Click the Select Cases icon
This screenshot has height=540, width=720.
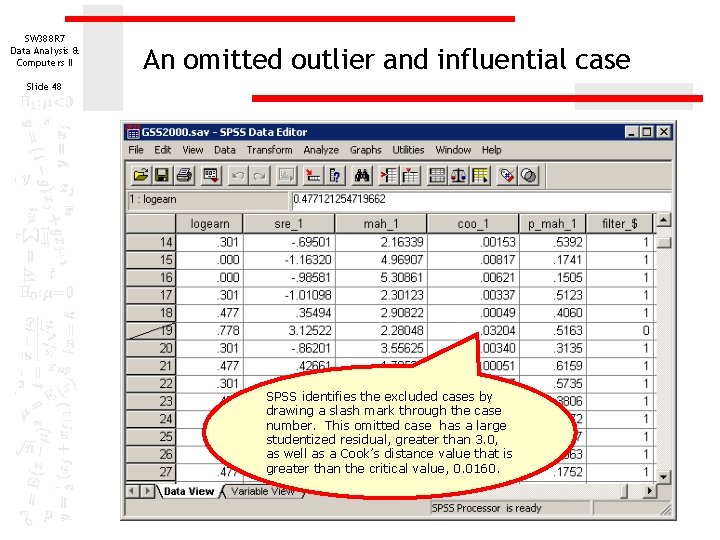[x=480, y=175]
